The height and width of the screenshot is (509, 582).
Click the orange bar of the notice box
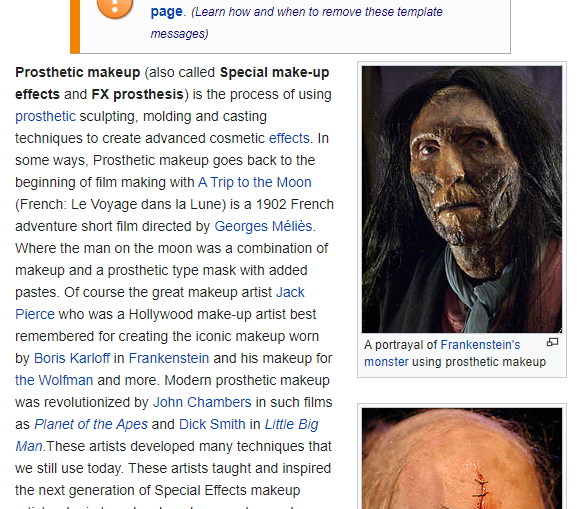pos(75,26)
